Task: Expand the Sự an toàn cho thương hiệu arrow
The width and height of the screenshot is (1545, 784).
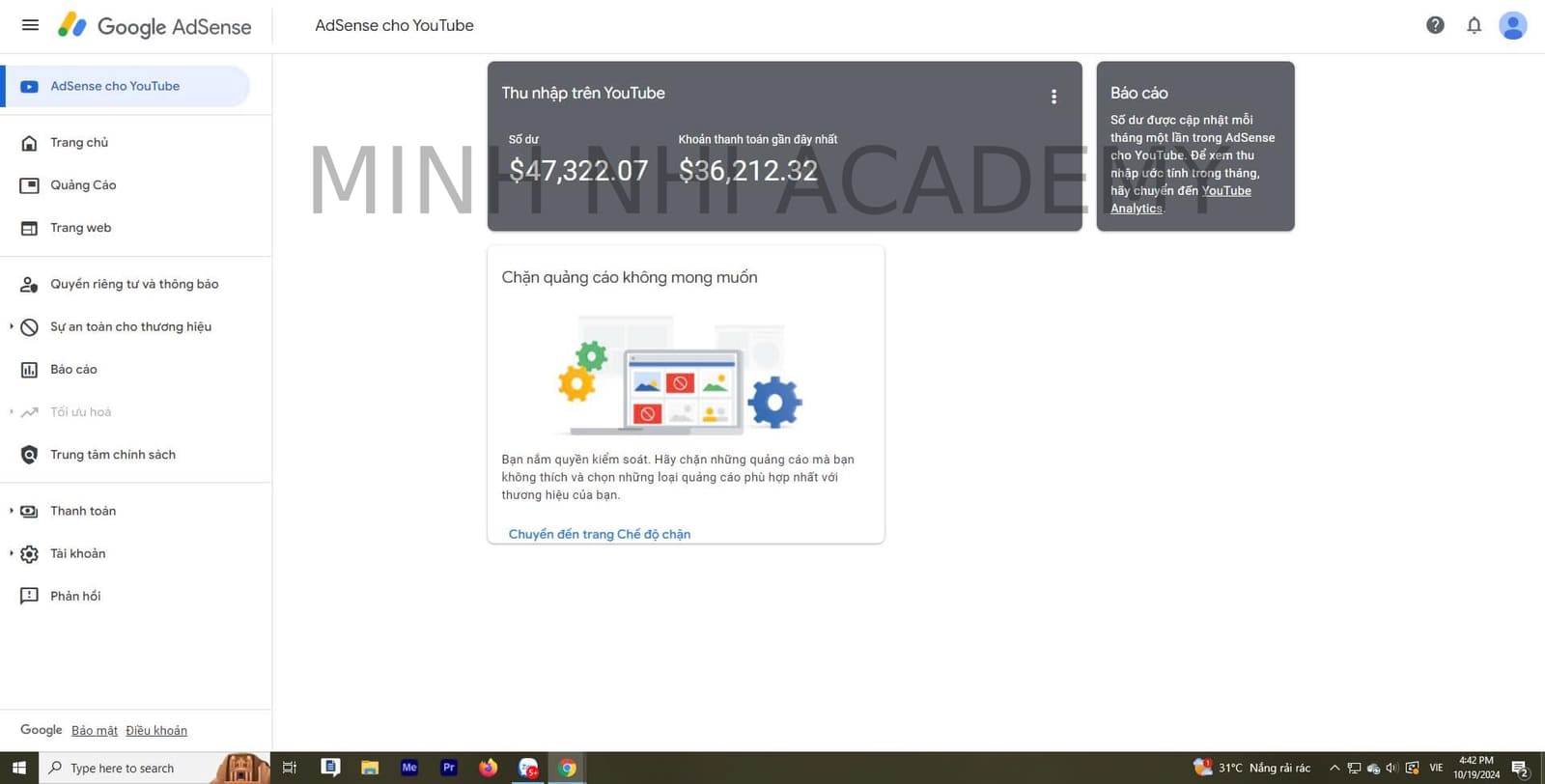Action: [x=11, y=326]
